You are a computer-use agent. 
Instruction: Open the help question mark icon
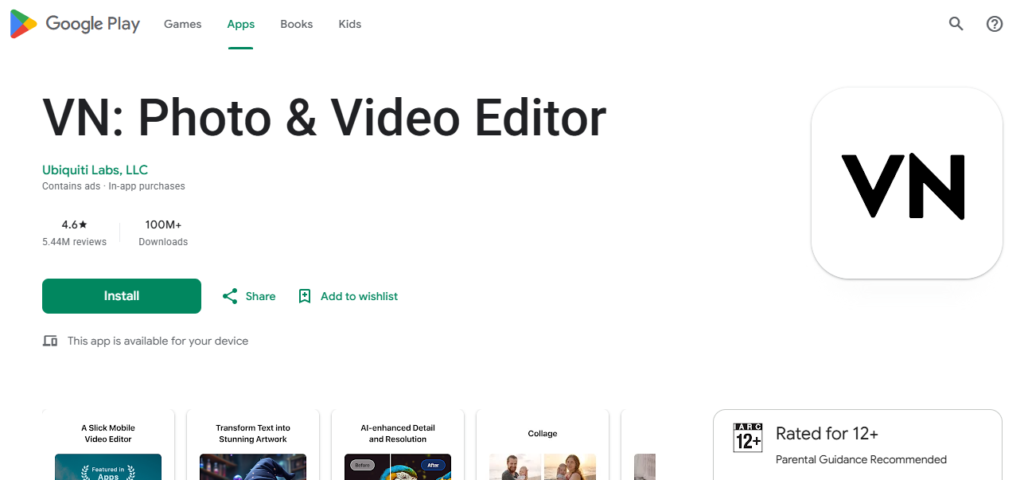(994, 24)
